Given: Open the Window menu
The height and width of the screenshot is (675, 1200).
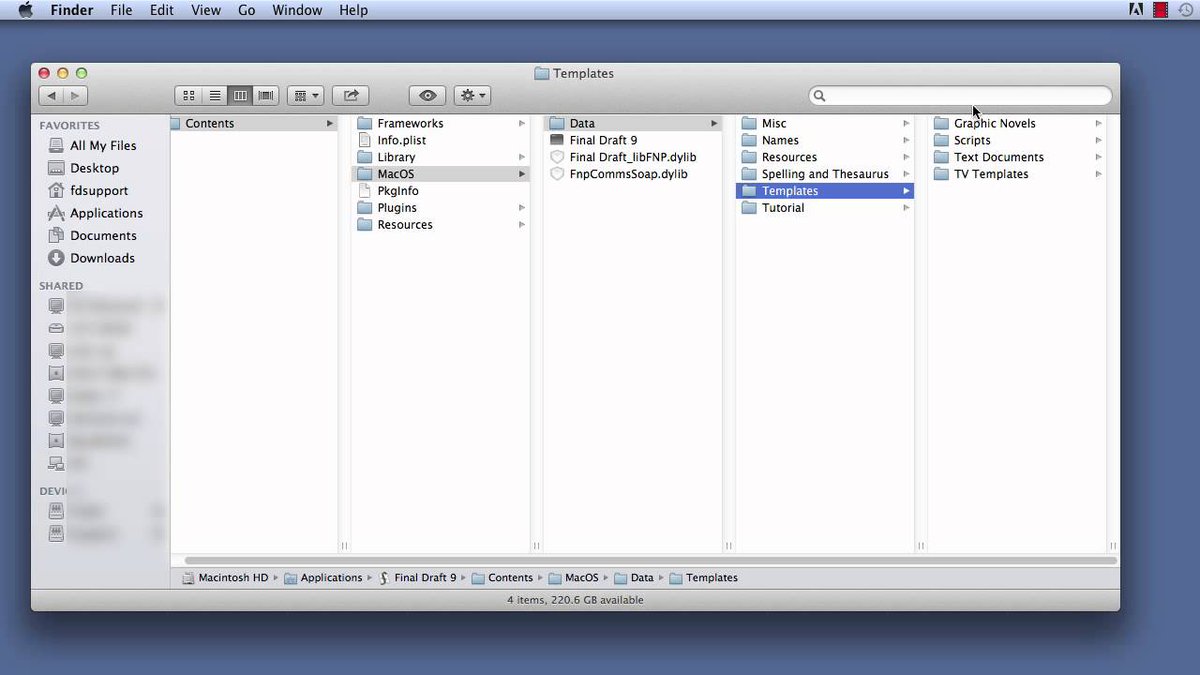Looking at the screenshot, I should pyautogui.click(x=297, y=10).
